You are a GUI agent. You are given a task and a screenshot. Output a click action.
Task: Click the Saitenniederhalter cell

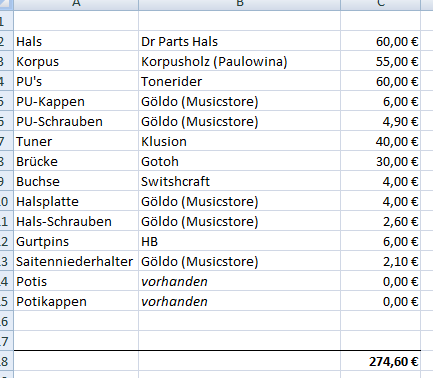[76, 261]
